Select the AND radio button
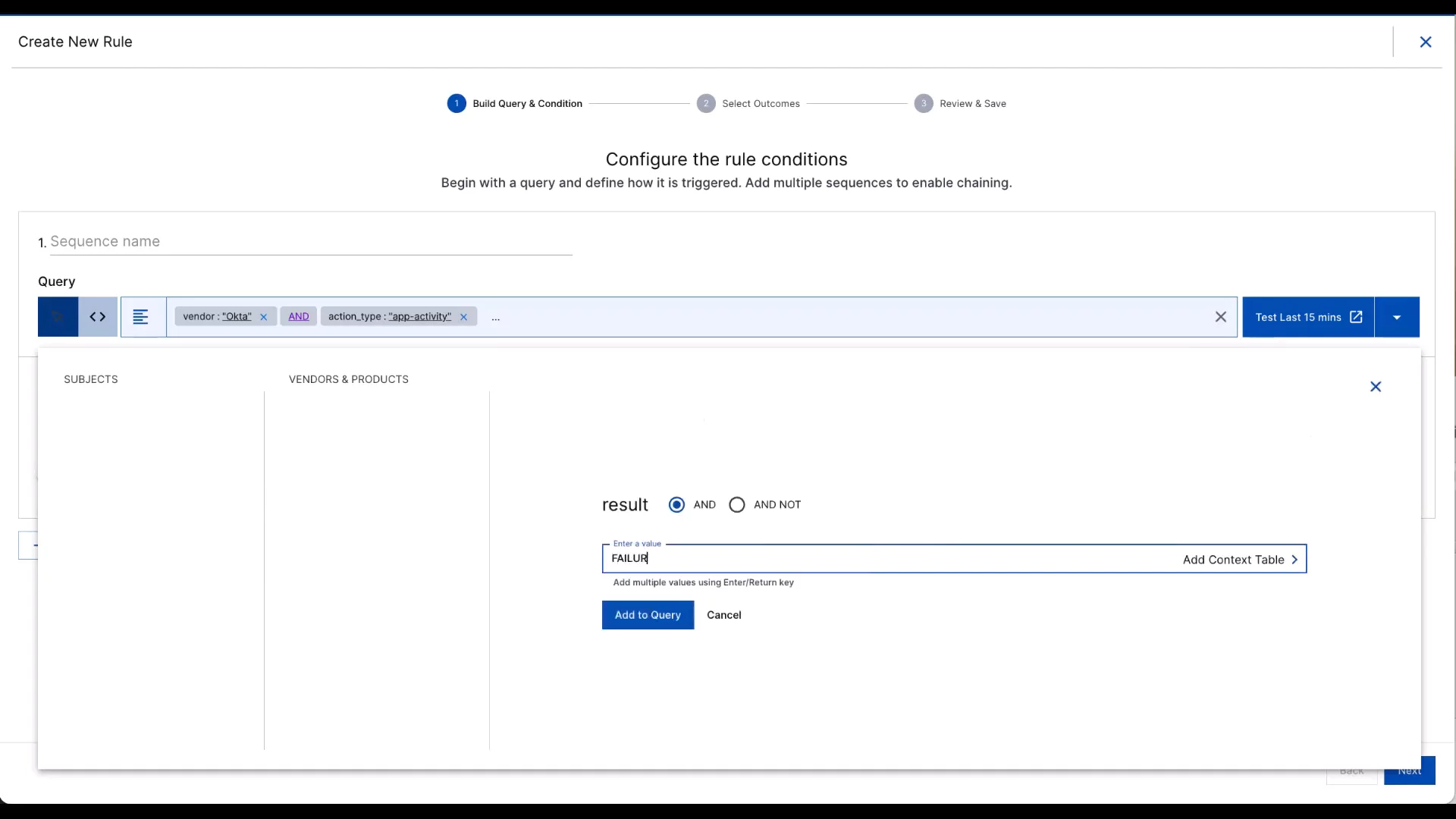Image resolution: width=1456 pixels, height=819 pixels. click(676, 505)
